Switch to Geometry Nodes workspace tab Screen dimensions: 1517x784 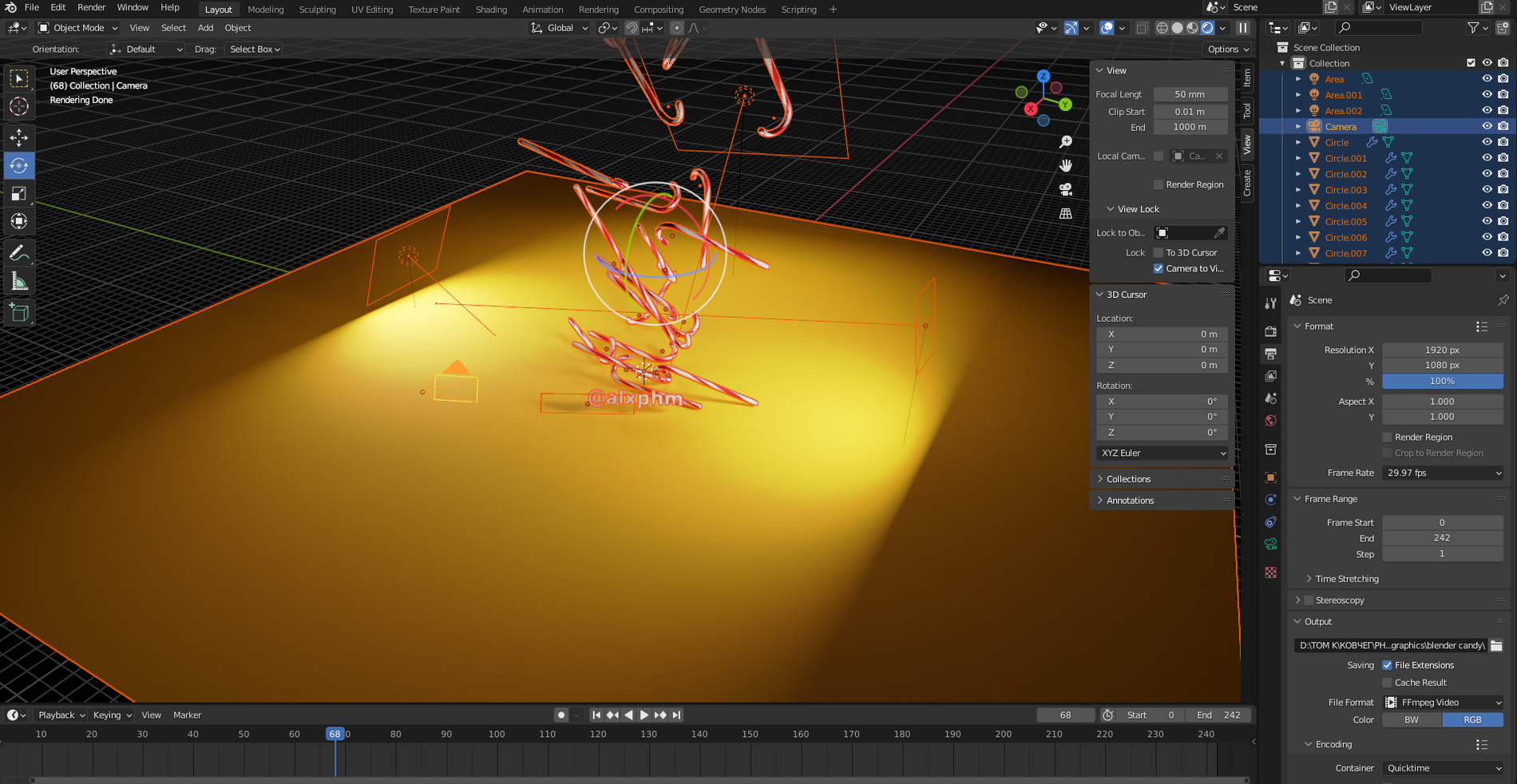coord(732,10)
